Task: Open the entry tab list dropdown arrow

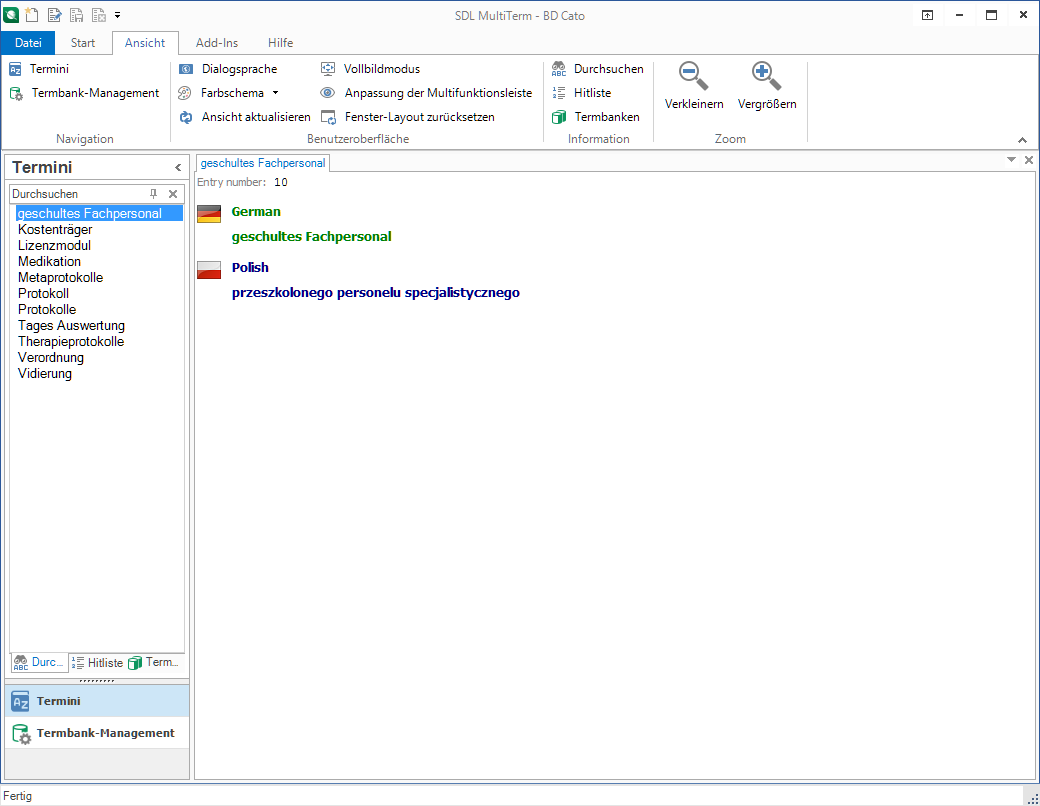Action: click(x=1011, y=160)
